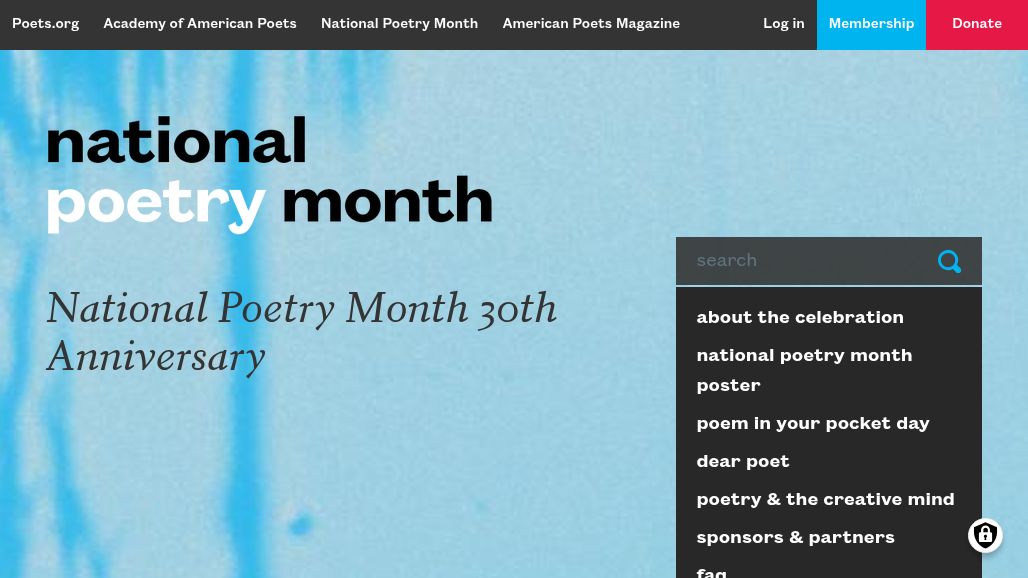1028x578 pixels.
Task: Open national poetry month poster link
Action: (804, 370)
